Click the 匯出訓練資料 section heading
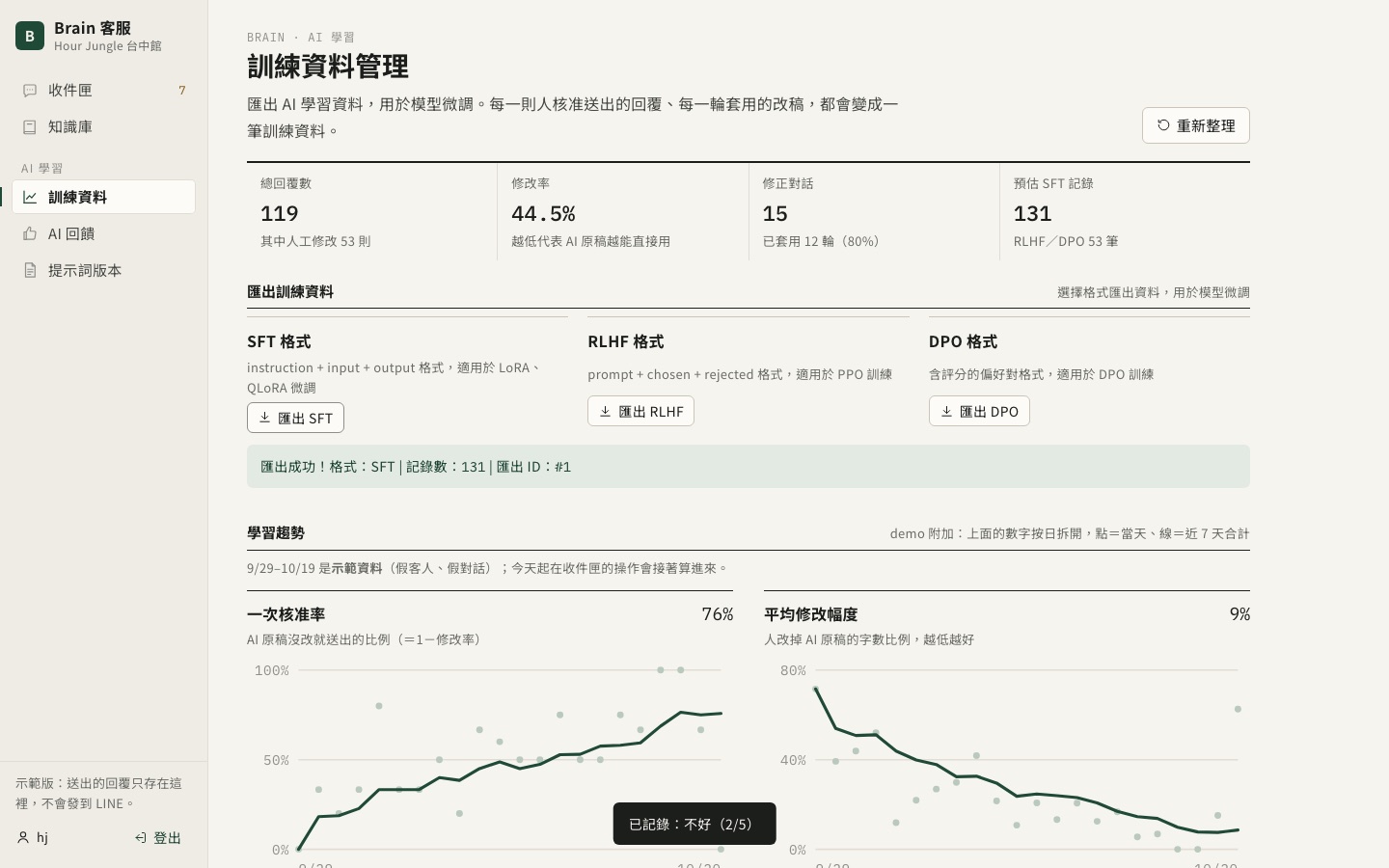Image resolution: width=1389 pixels, height=868 pixels. [x=290, y=291]
